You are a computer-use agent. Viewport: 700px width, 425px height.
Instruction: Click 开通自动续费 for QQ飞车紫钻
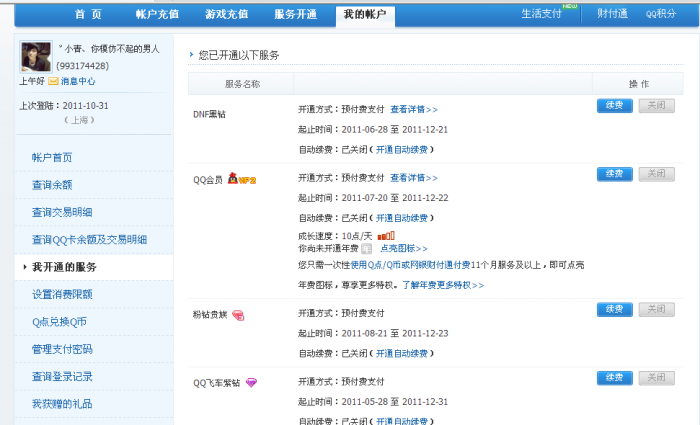pos(402,421)
